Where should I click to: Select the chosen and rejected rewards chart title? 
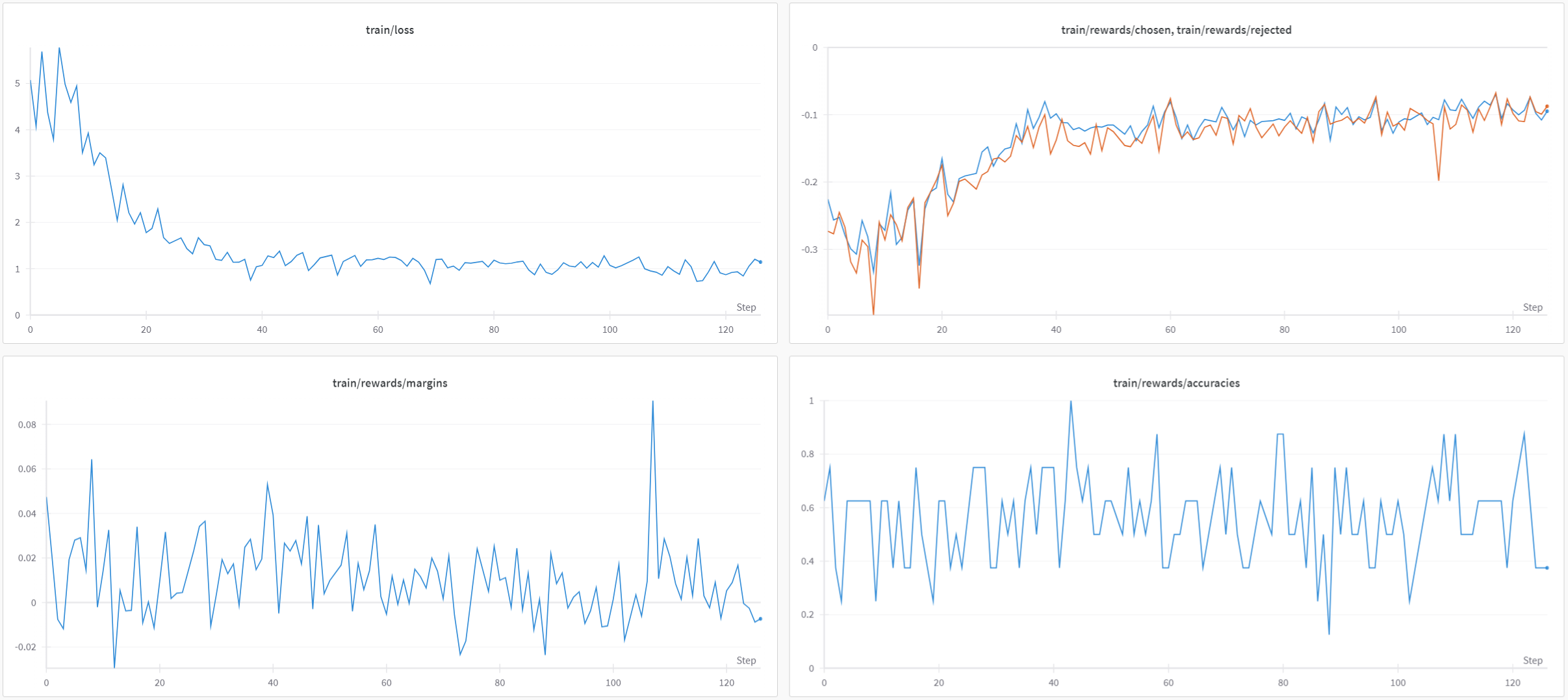[x=1176, y=30]
